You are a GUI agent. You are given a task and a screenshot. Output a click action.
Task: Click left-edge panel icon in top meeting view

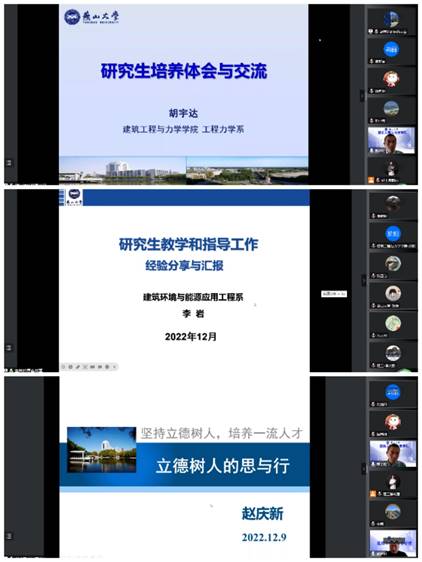(x=9, y=163)
